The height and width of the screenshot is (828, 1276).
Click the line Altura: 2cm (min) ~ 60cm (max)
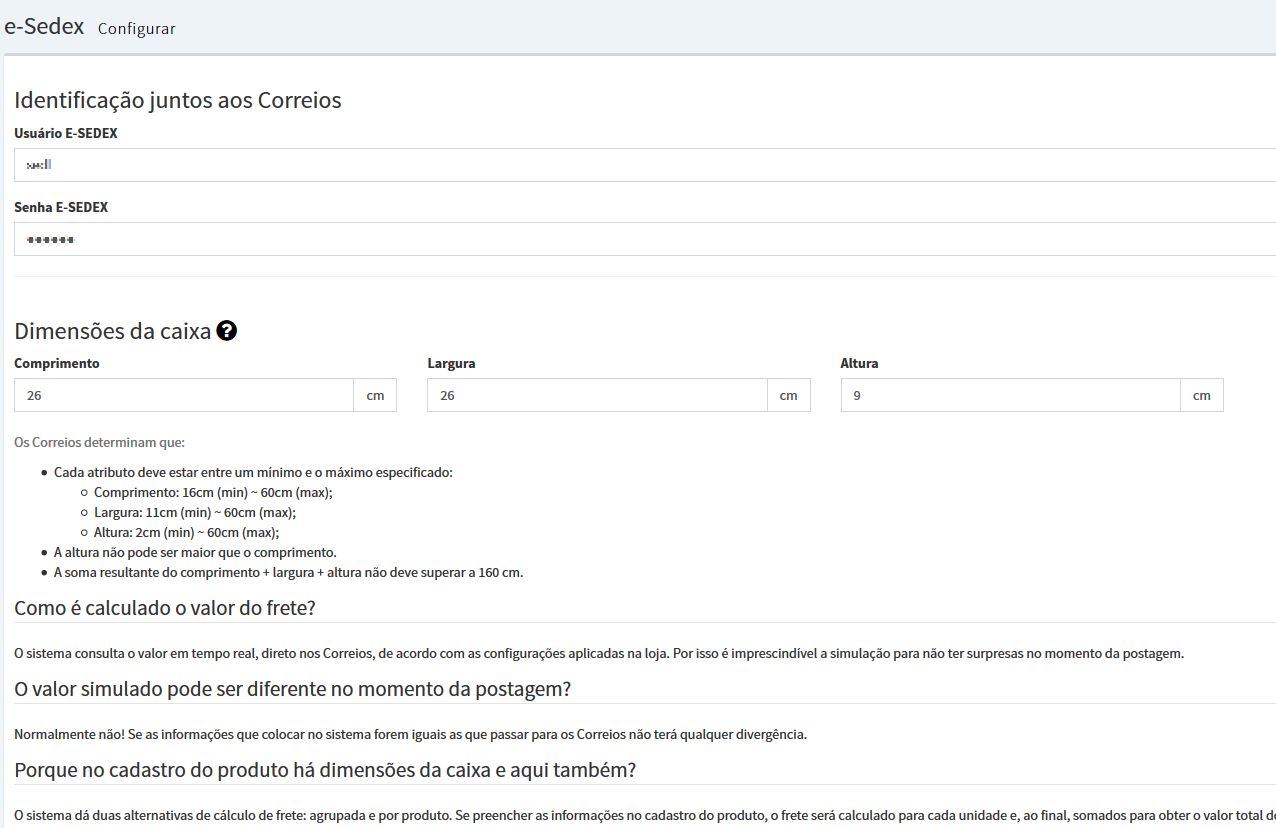186,532
